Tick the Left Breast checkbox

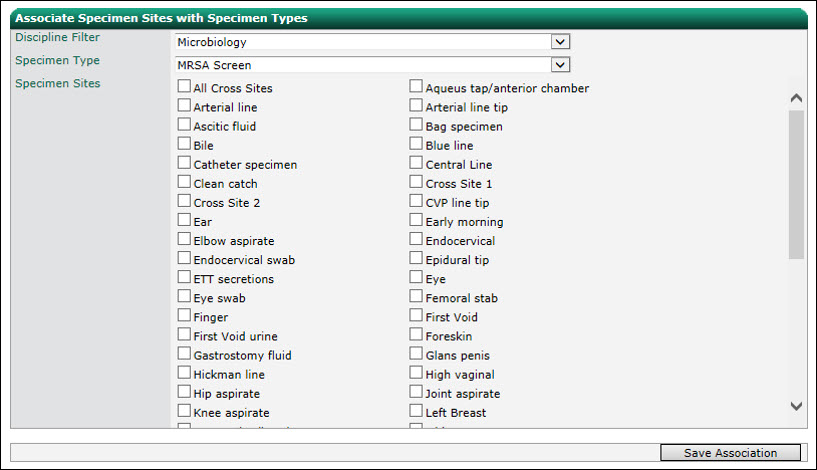[x=416, y=411]
